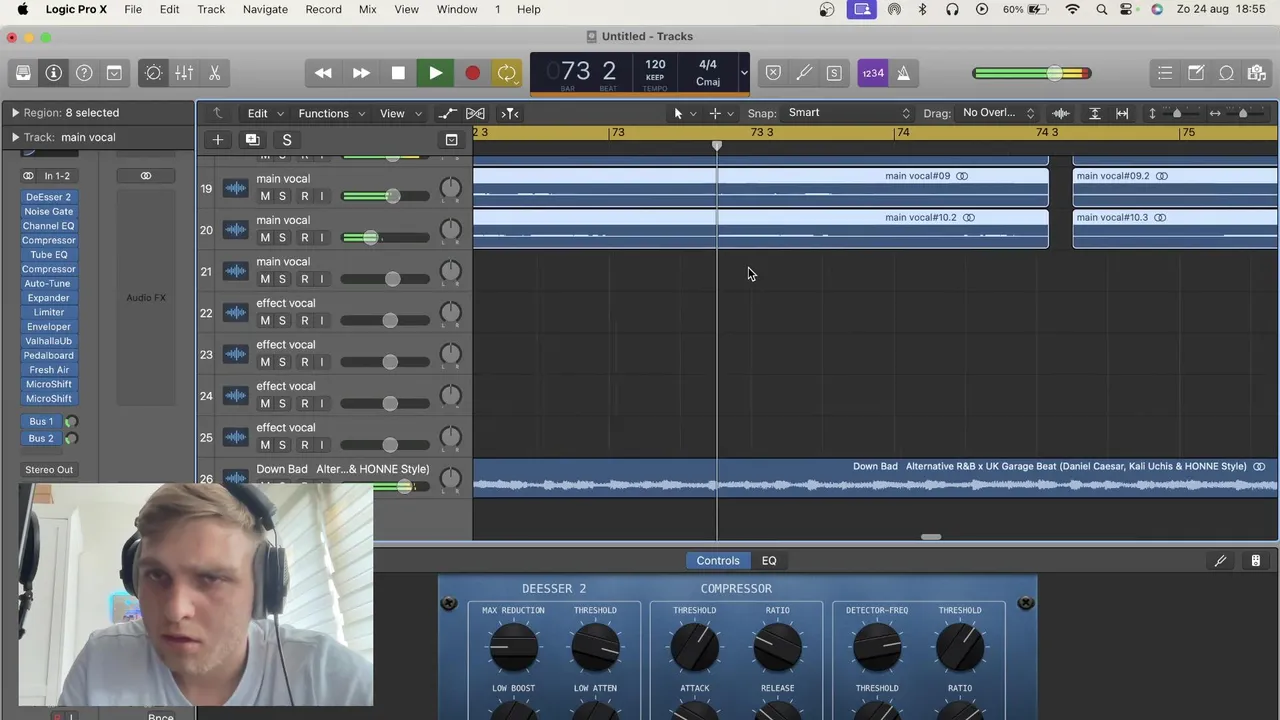Start playback with the Play button

(x=435, y=73)
